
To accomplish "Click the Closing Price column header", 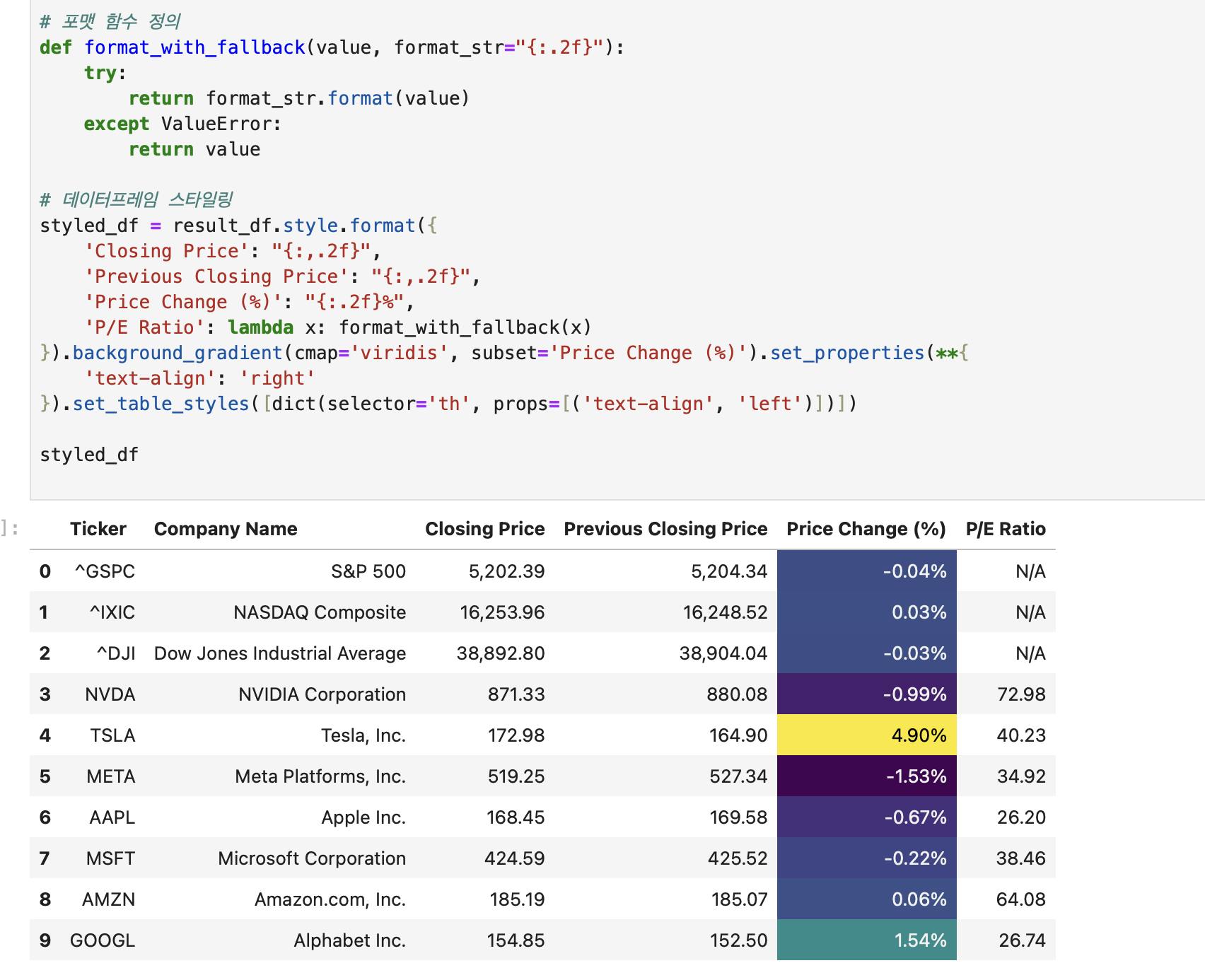I will pos(484,529).
